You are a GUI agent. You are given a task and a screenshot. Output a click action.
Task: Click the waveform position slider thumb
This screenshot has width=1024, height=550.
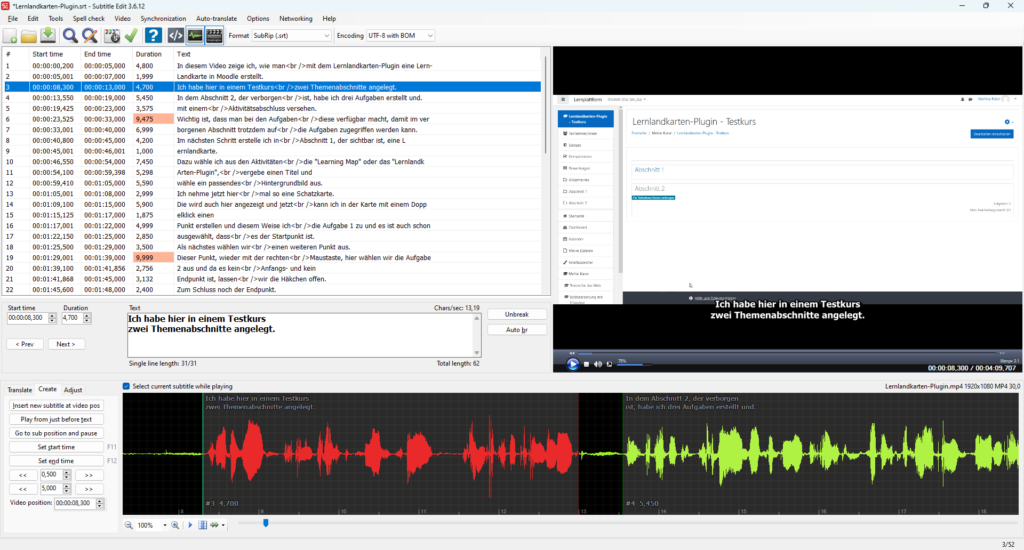(x=266, y=523)
